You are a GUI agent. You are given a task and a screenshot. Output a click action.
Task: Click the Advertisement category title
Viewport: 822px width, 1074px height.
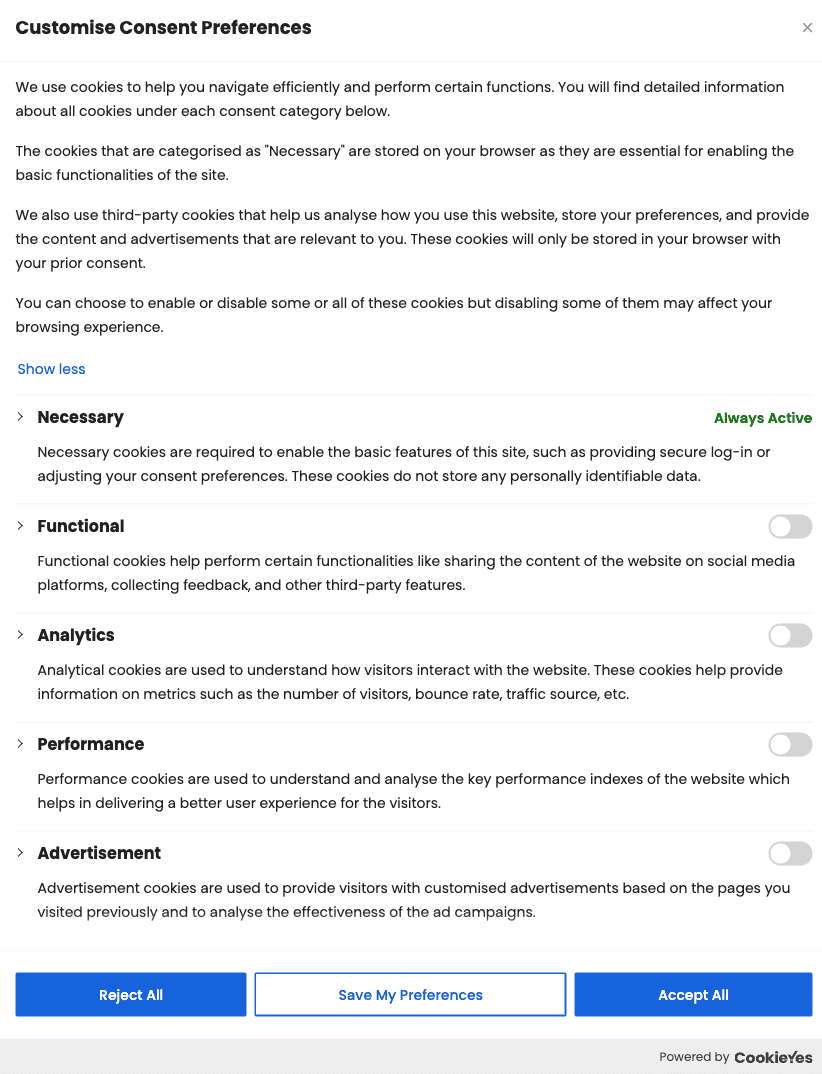click(99, 853)
